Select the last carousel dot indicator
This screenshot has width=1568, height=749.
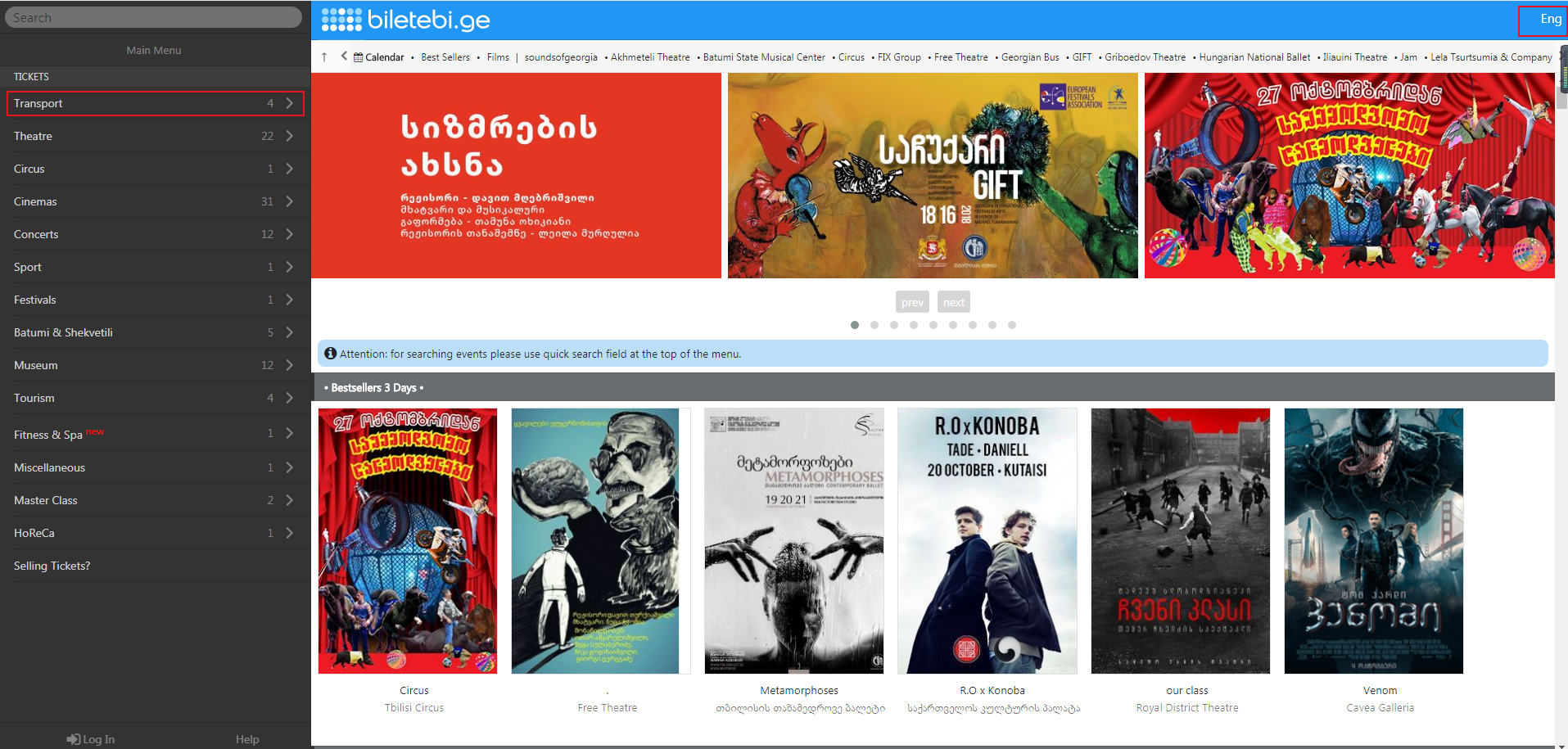tap(1012, 325)
